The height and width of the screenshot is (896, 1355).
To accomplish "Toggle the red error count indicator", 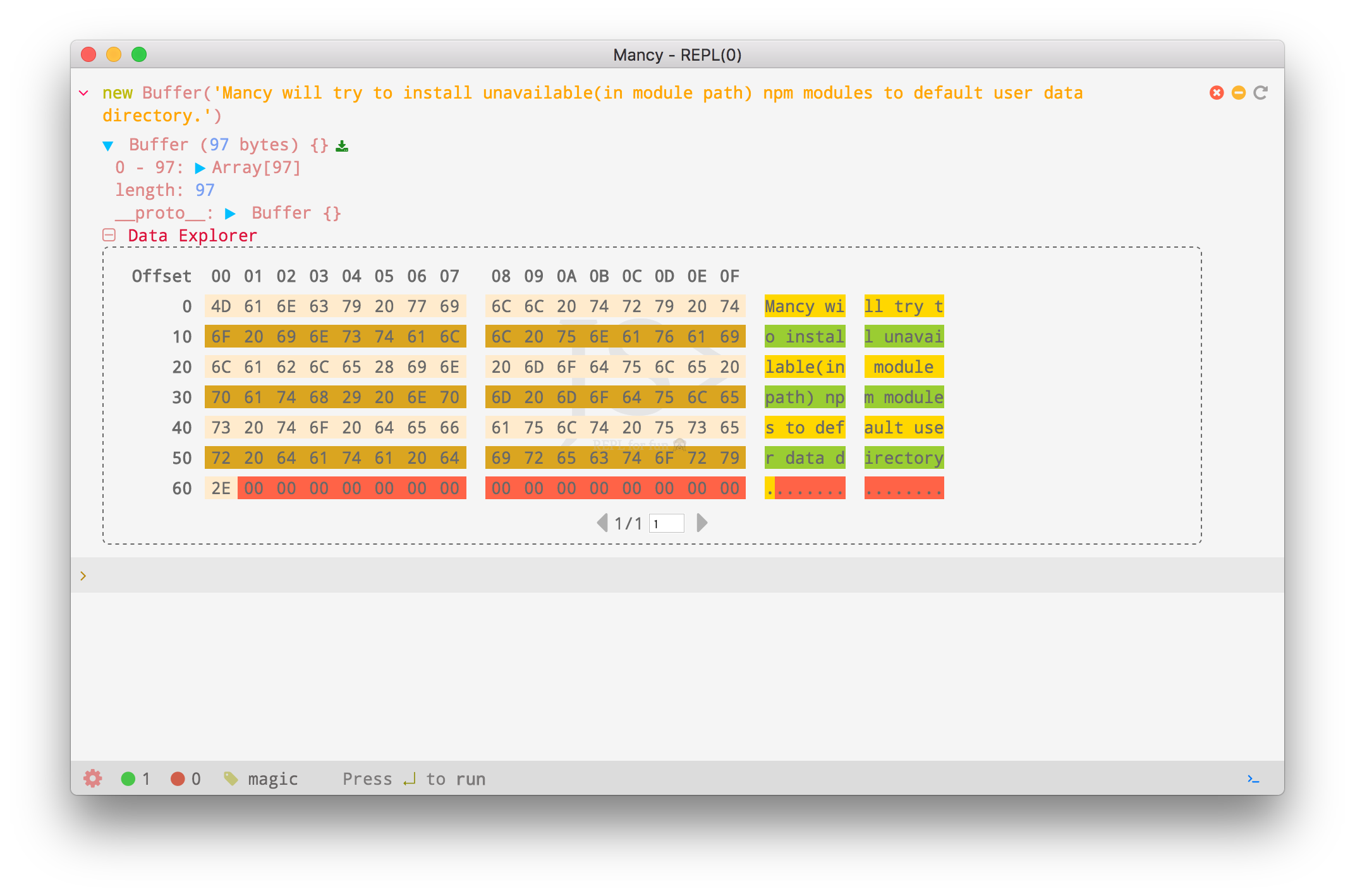I will click(x=178, y=778).
